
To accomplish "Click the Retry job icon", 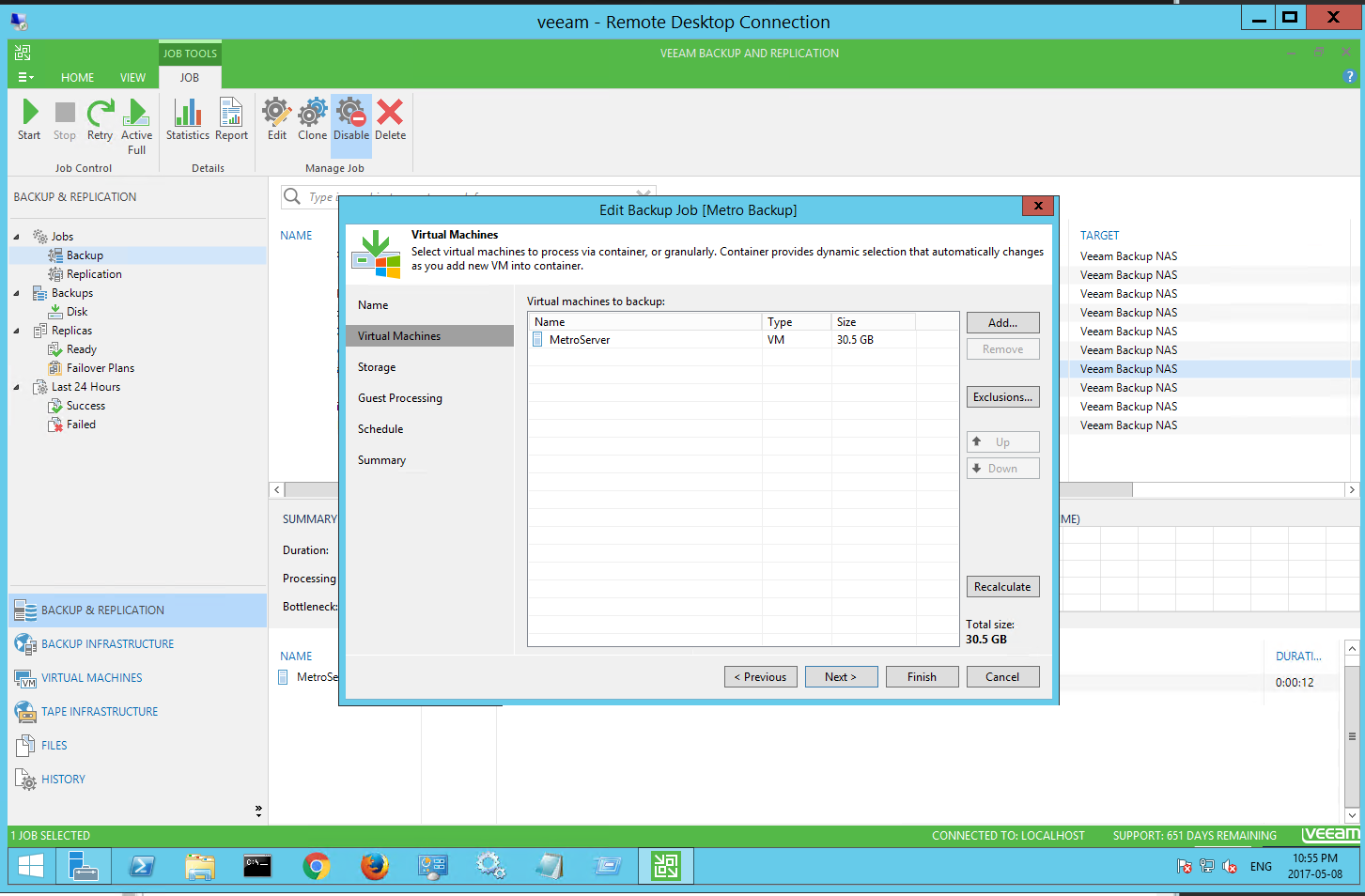I will (100, 119).
